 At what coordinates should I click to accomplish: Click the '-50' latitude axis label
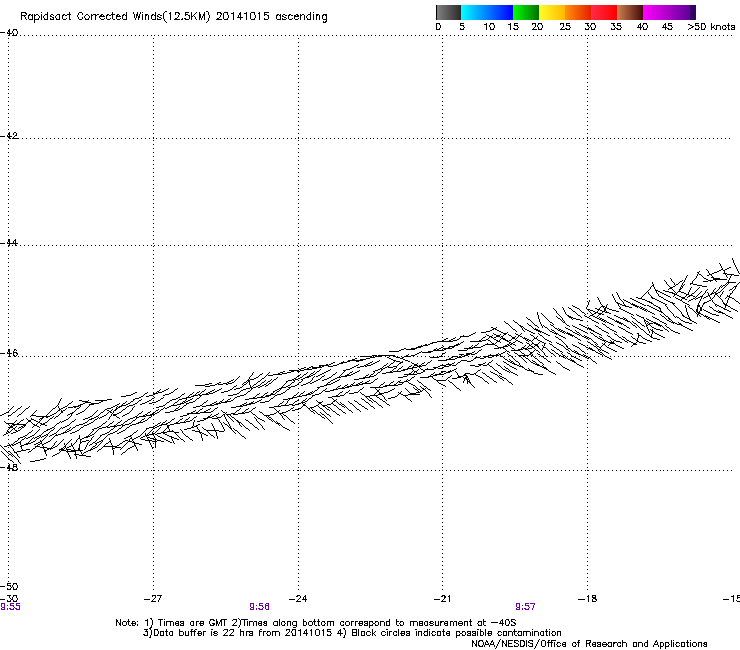9,587
